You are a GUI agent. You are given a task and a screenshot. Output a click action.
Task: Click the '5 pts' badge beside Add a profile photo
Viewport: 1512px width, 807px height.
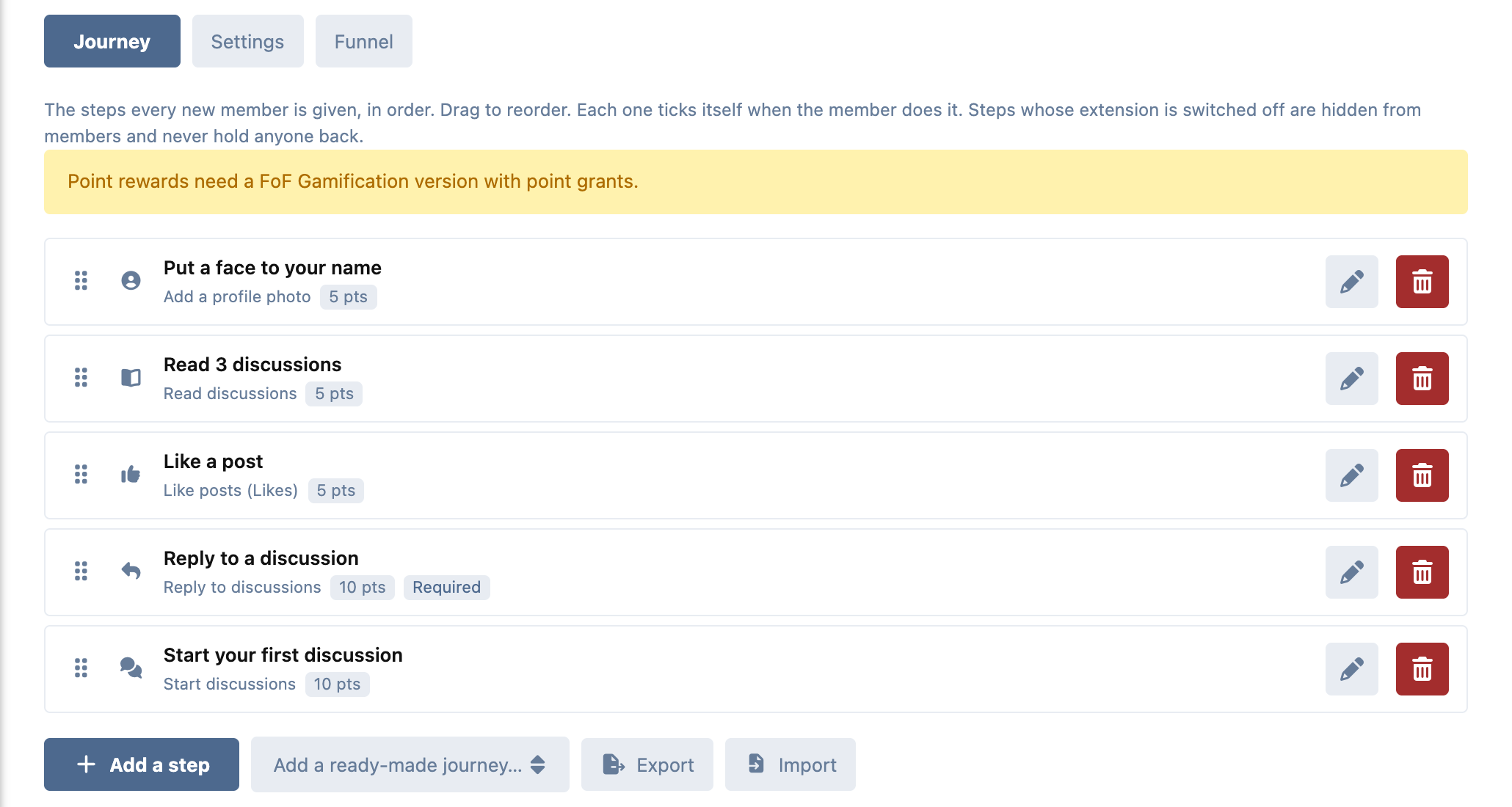pos(348,297)
